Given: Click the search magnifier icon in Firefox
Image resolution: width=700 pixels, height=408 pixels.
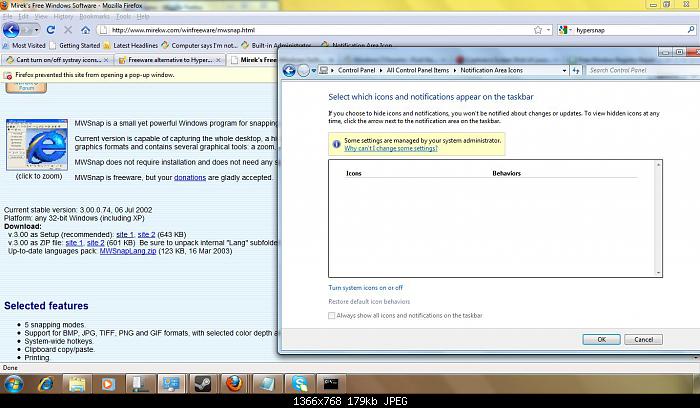Looking at the screenshot, I should pos(691,30).
